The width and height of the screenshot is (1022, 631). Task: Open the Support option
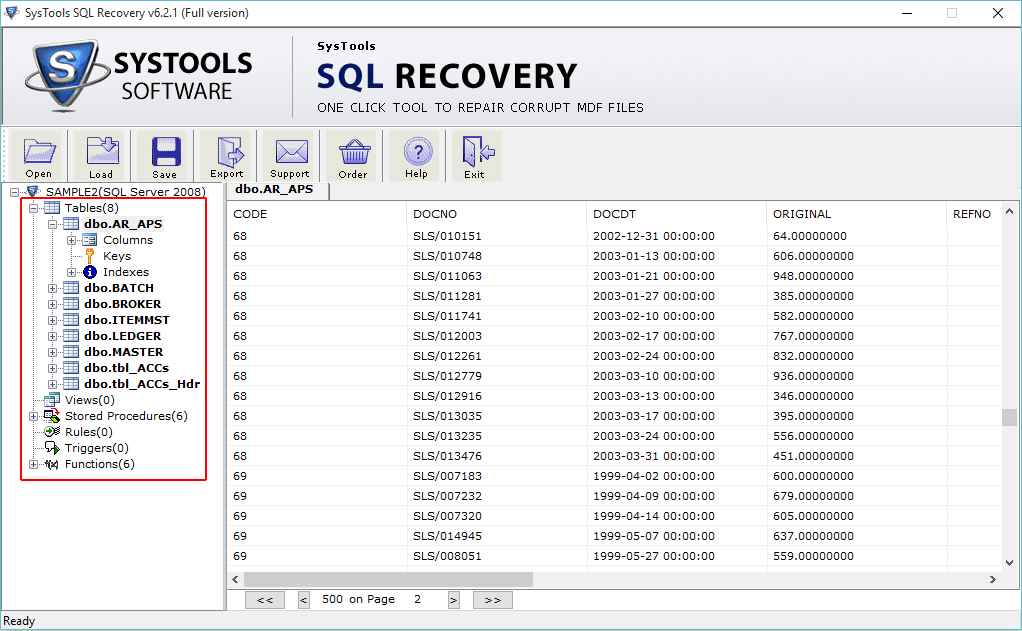(289, 156)
